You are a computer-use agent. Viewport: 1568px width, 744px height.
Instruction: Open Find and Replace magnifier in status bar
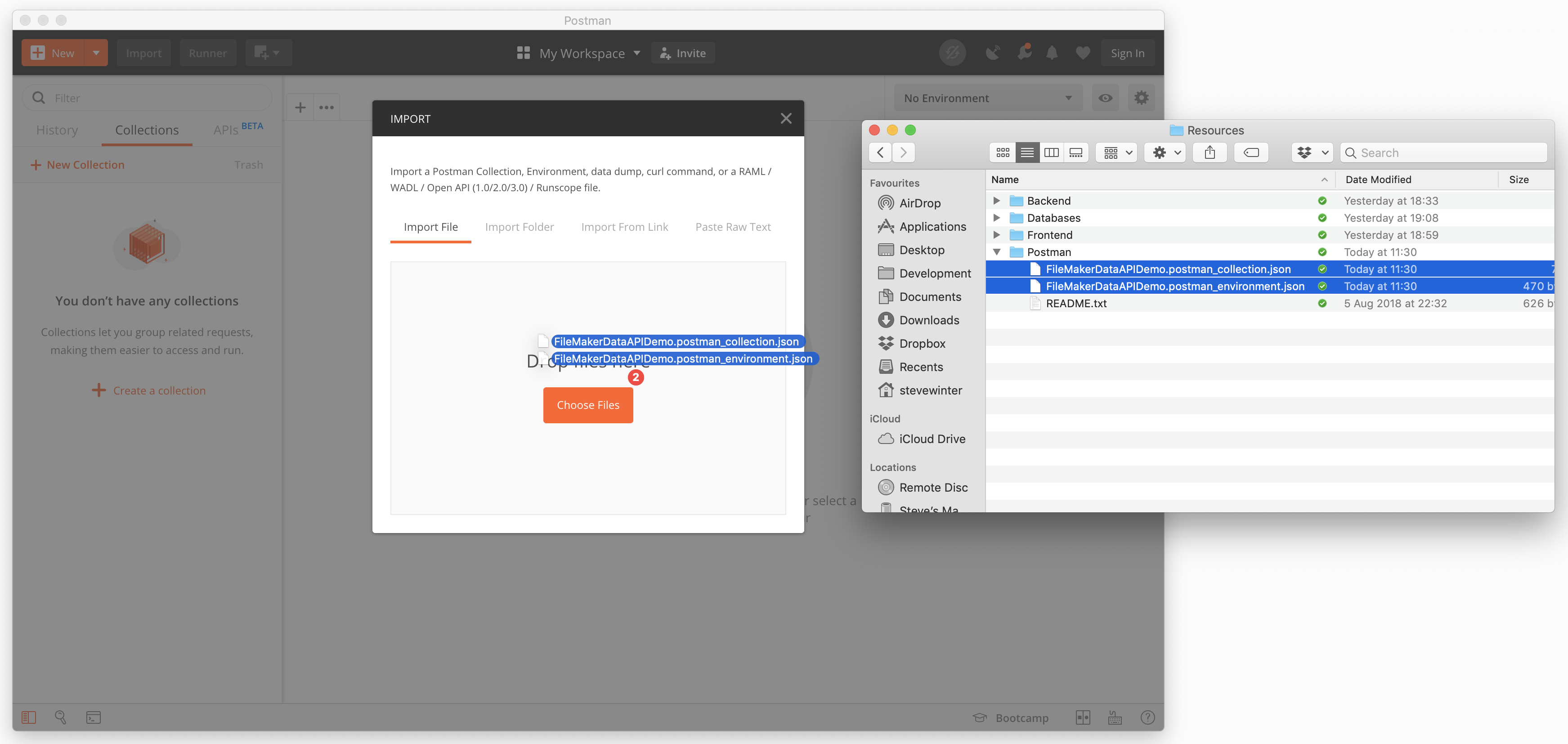pos(61,717)
